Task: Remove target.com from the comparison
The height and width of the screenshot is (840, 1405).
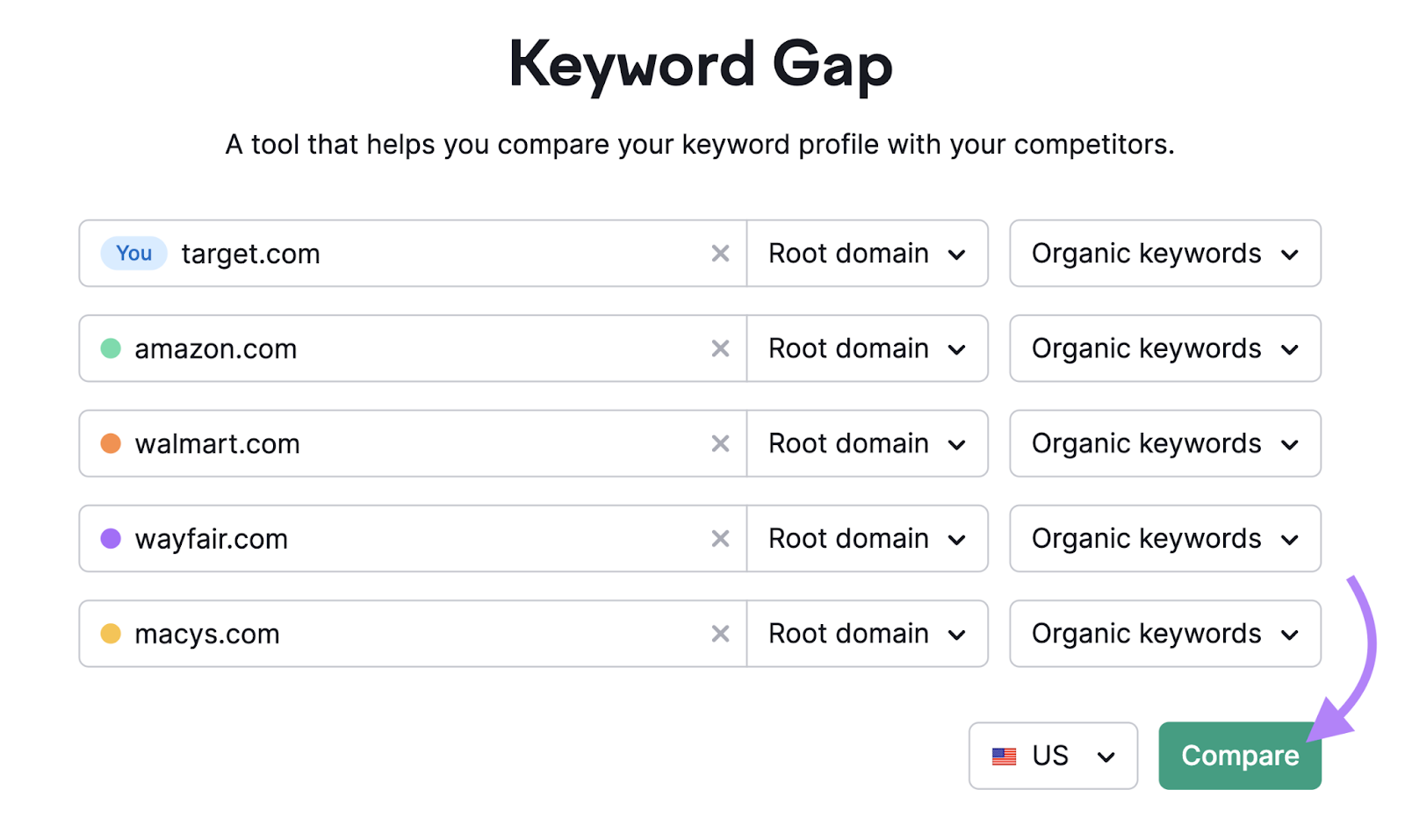Action: click(720, 254)
